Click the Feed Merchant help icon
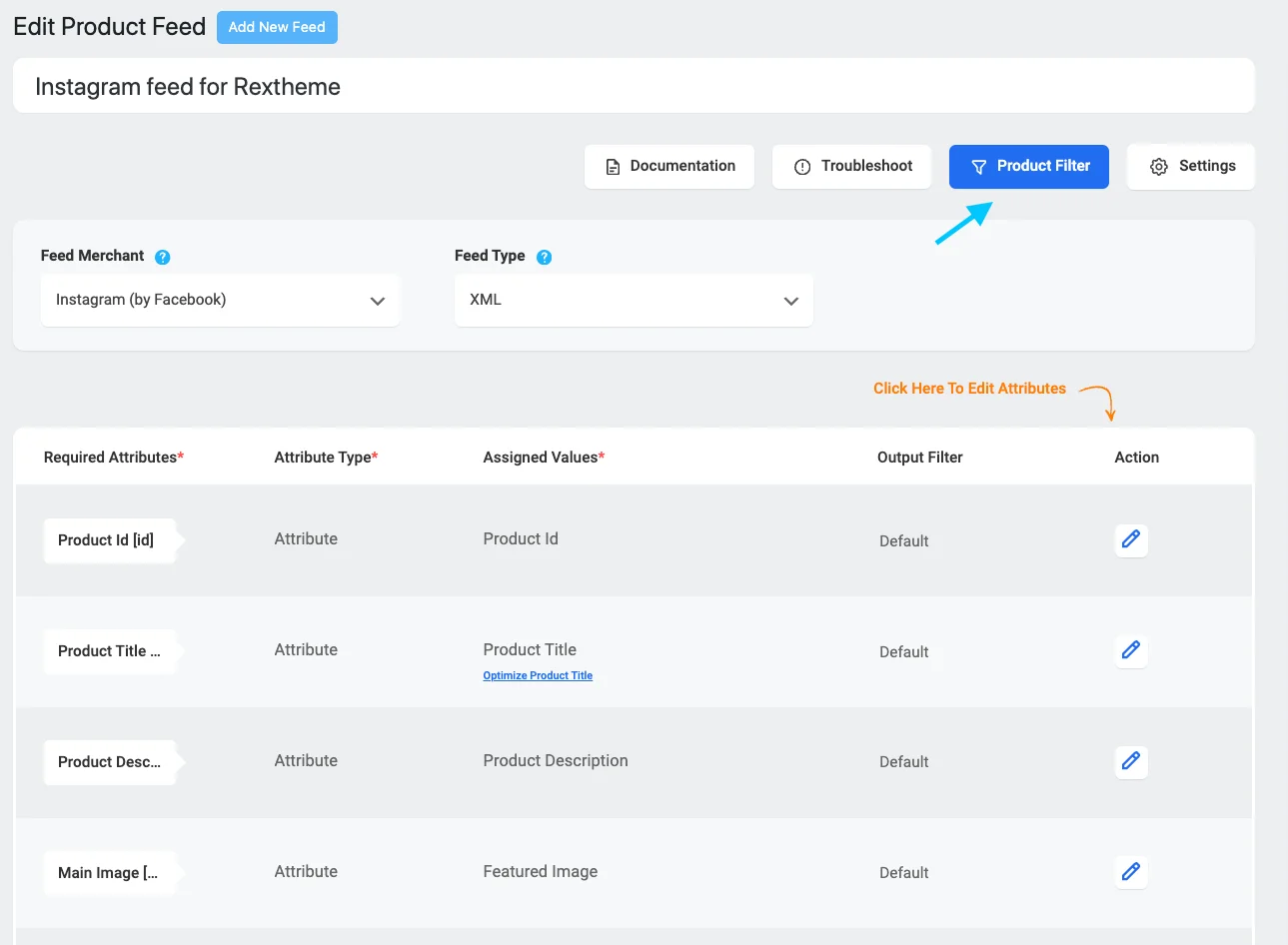 click(x=163, y=257)
